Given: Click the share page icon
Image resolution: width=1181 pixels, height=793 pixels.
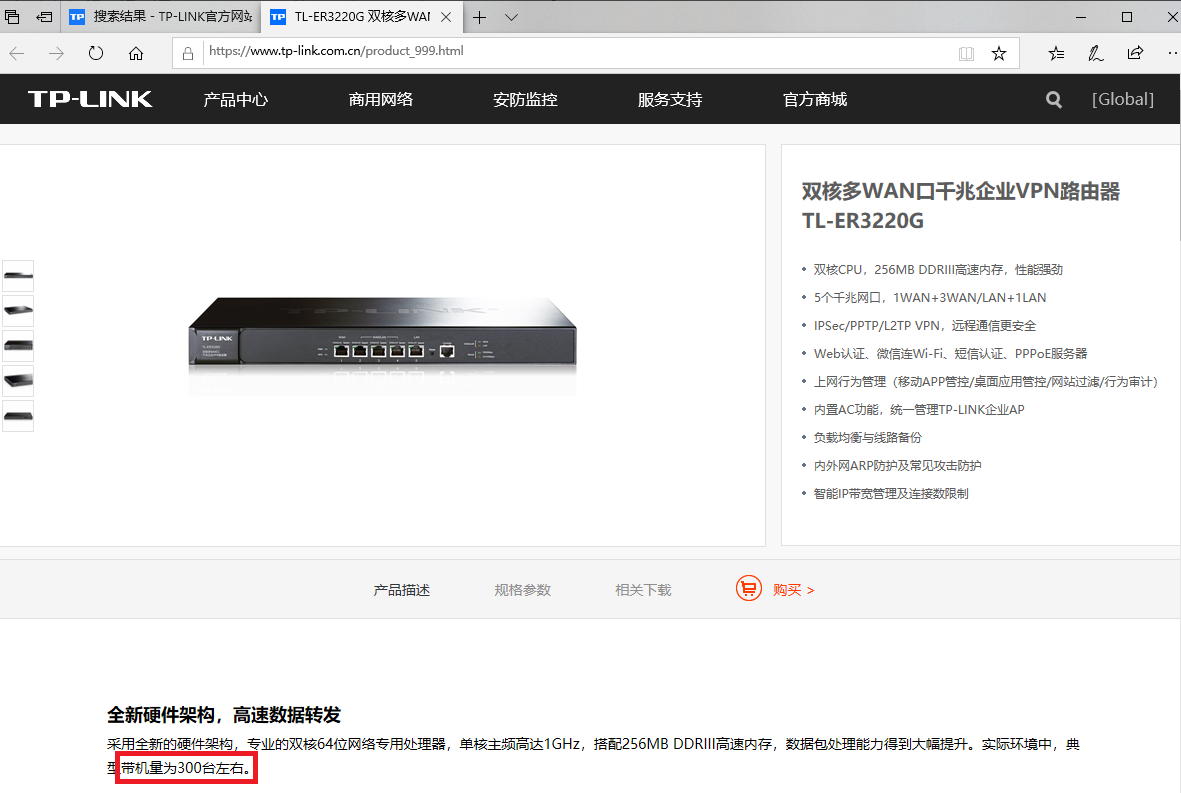Looking at the screenshot, I should click(1135, 53).
